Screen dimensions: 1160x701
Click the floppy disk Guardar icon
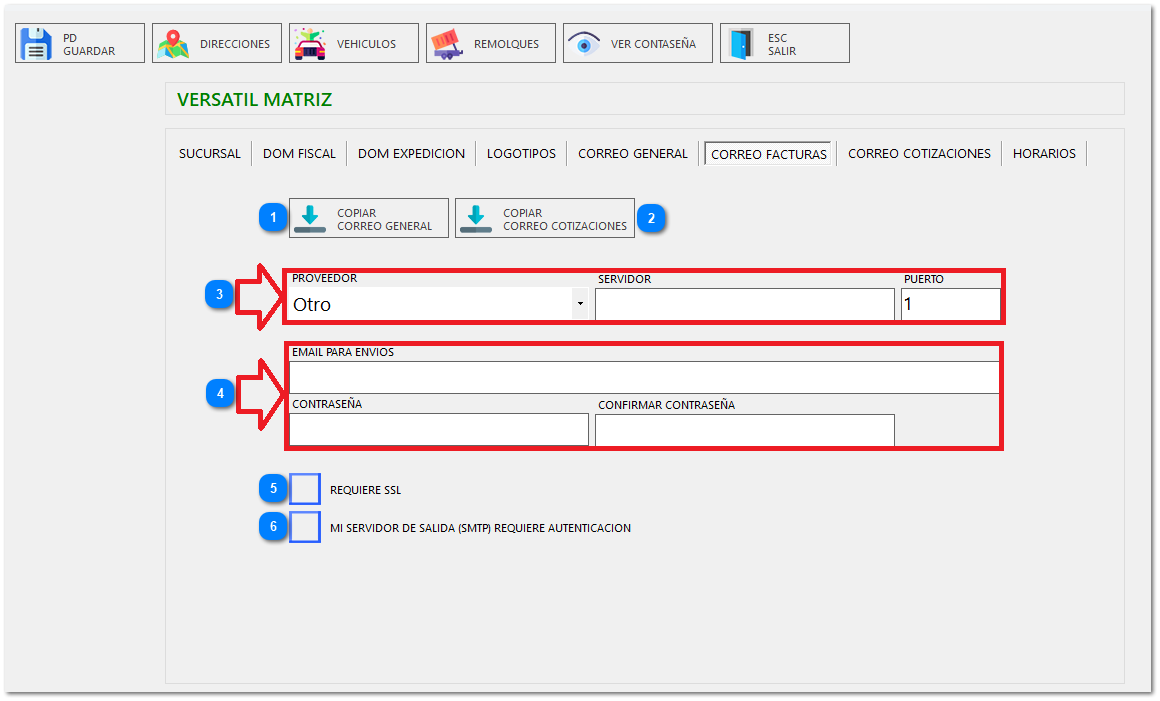37,44
